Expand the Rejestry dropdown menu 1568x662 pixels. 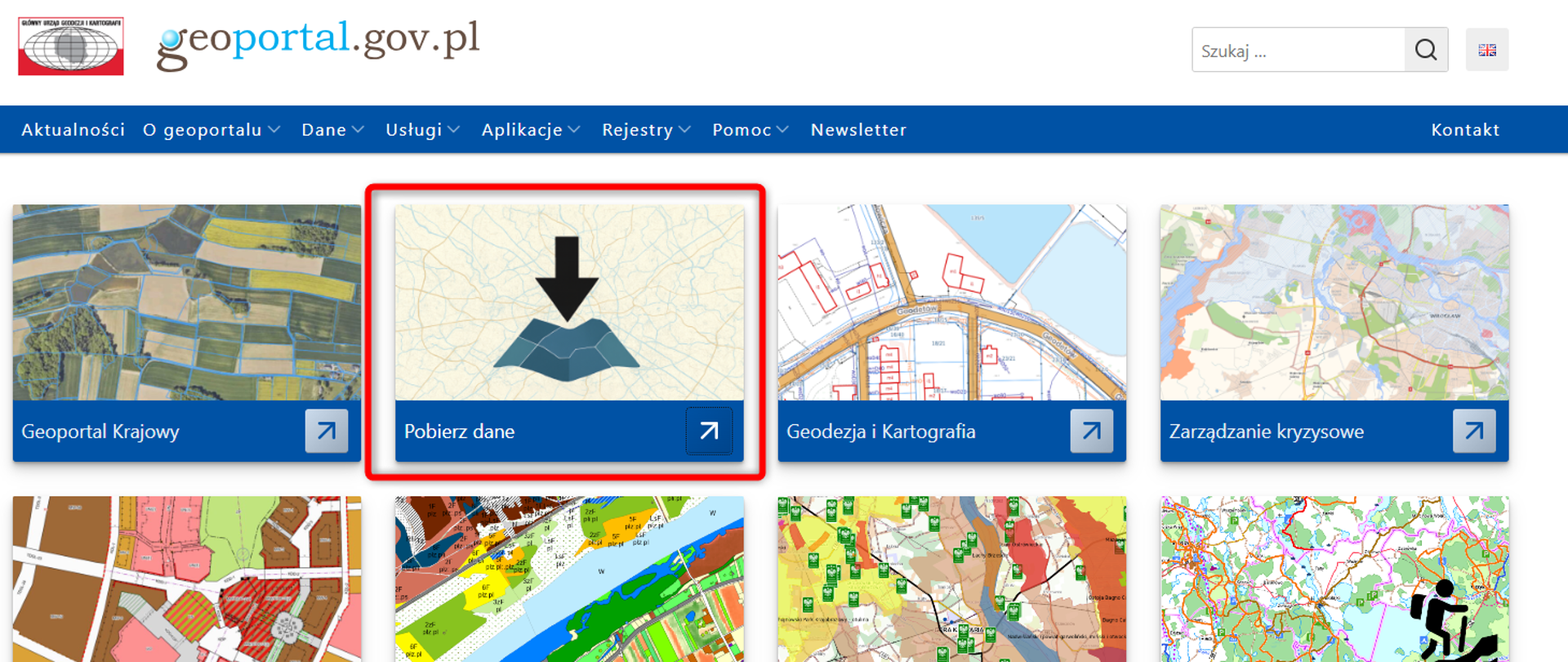646,129
